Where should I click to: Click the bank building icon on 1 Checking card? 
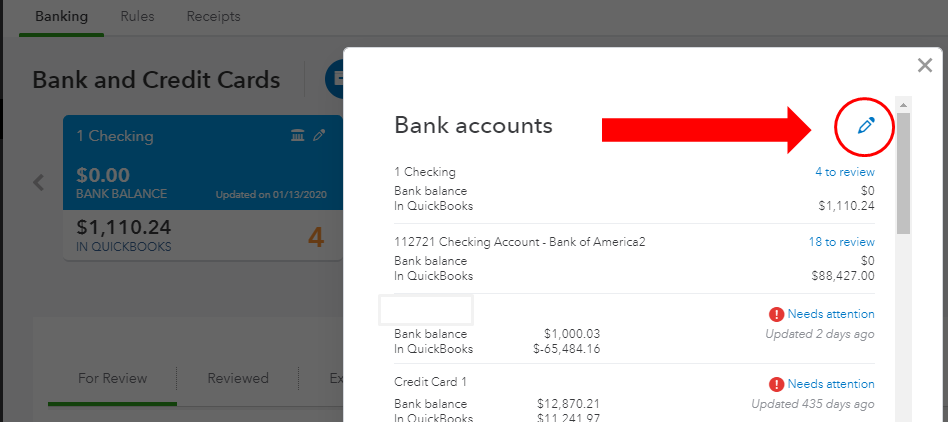297,135
